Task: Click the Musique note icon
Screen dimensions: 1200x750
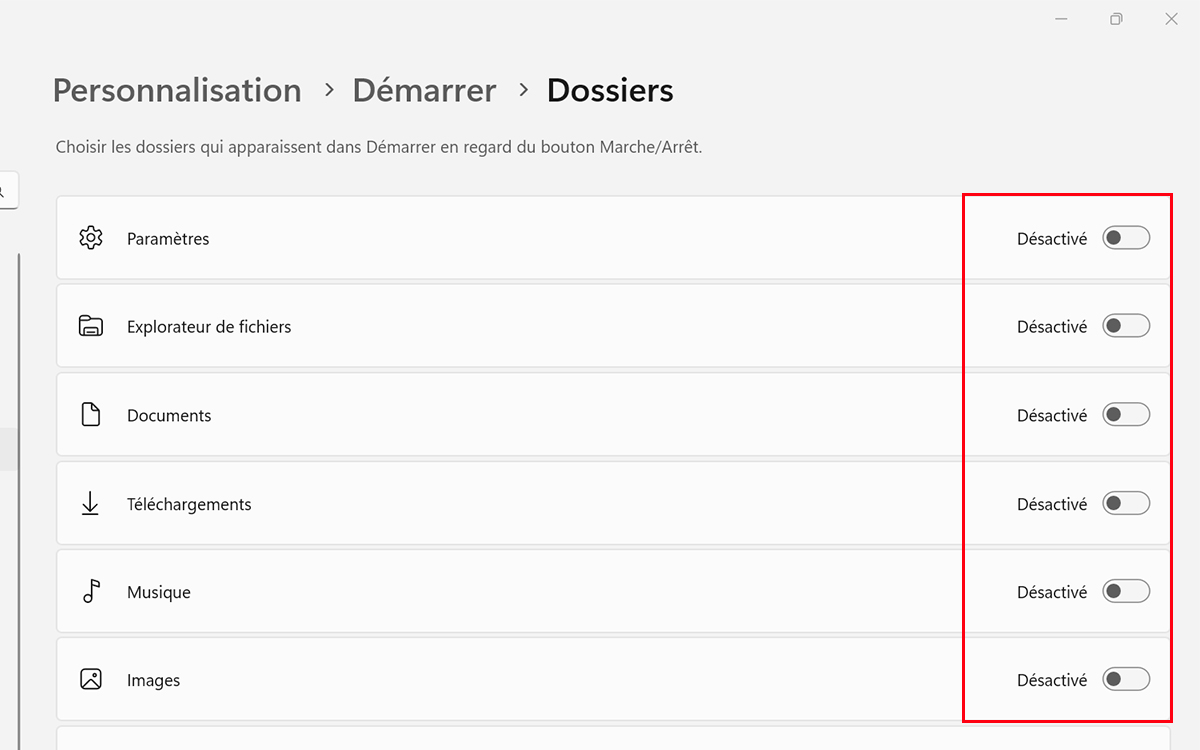Action: coord(91,591)
